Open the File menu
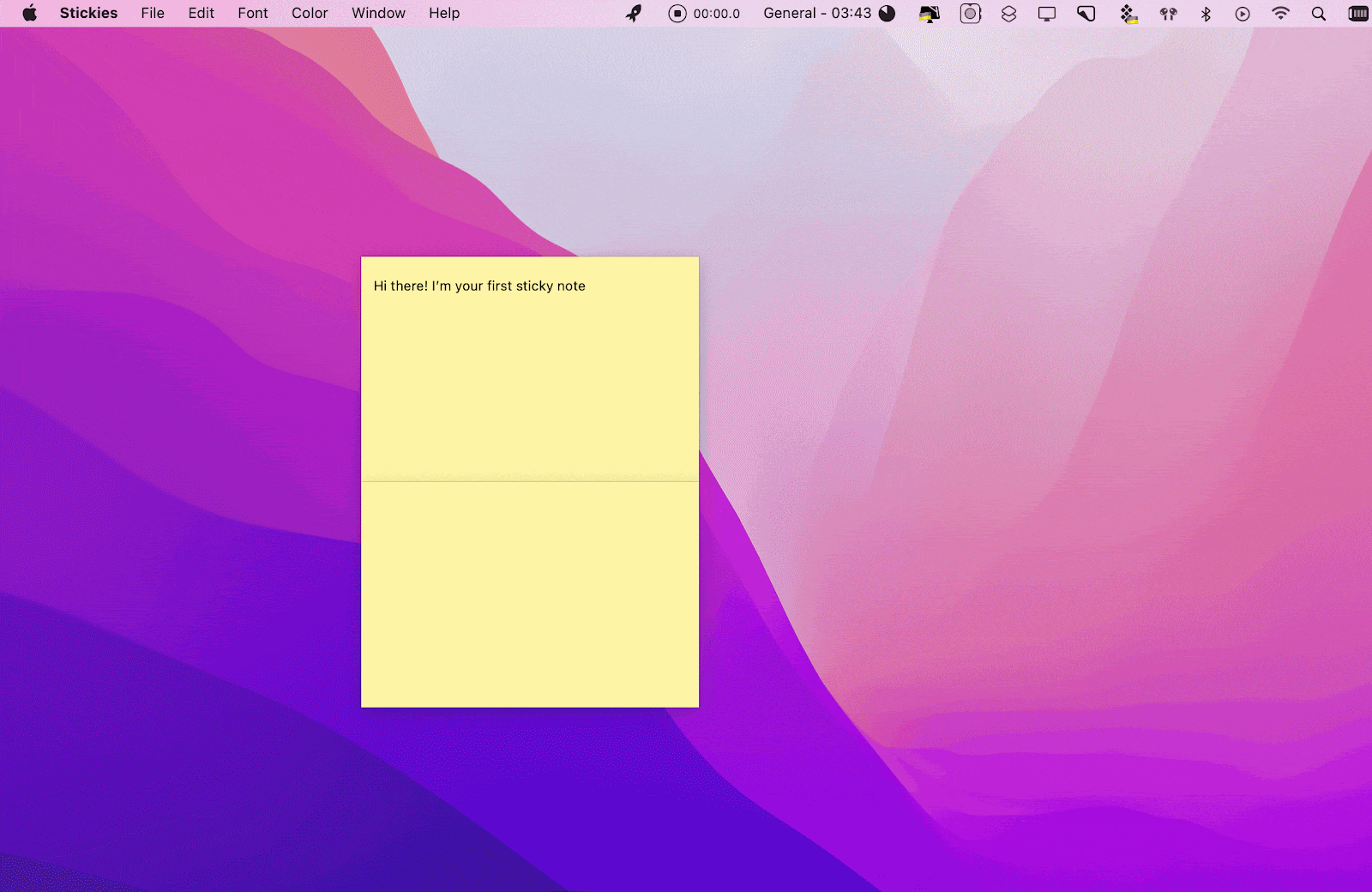The width and height of the screenshot is (1372, 892). (x=153, y=13)
